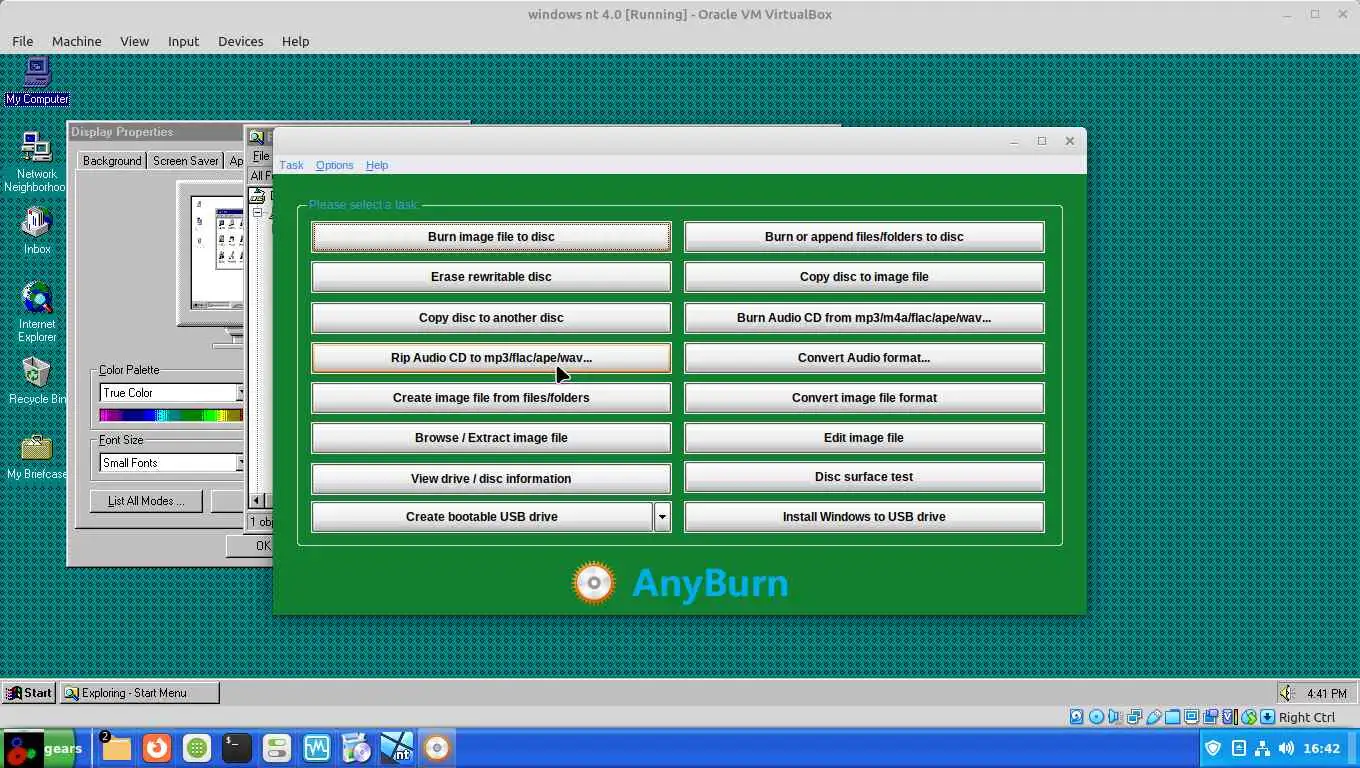Click Erase rewritable disc button
Screen dimensions: 1360x768
click(x=491, y=277)
